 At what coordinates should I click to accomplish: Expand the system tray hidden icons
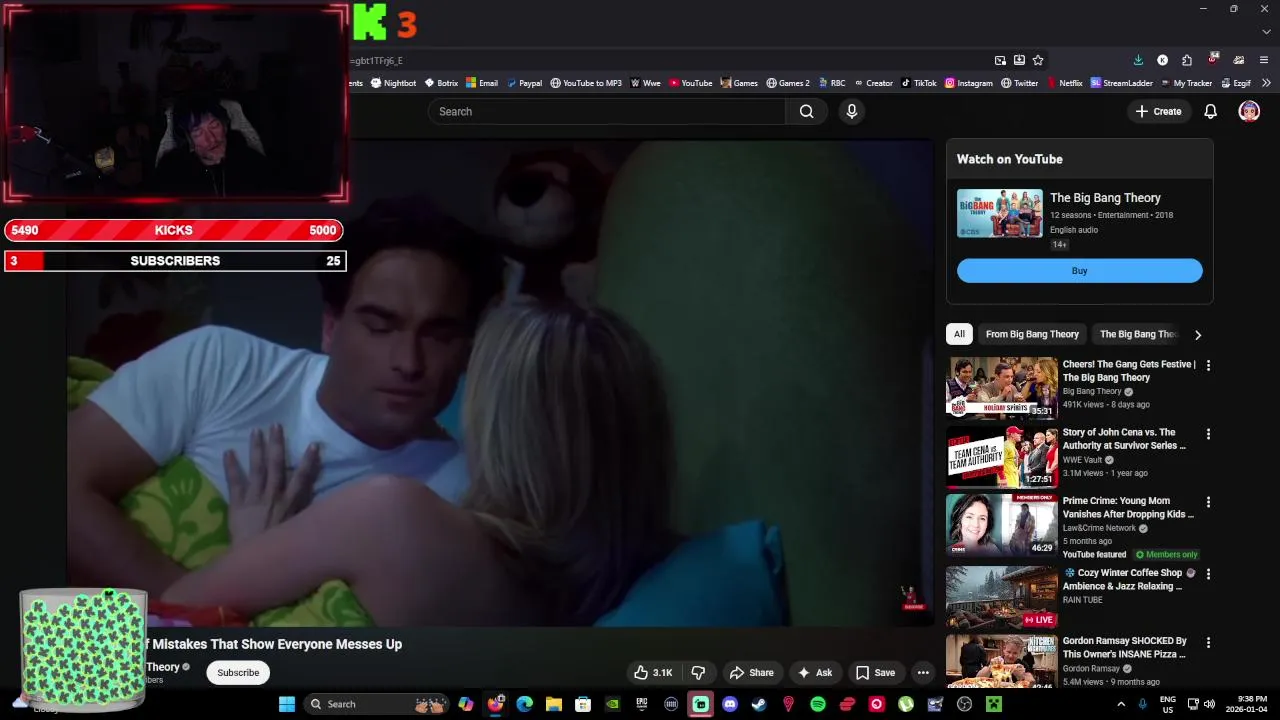click(x=1121, y=704)
